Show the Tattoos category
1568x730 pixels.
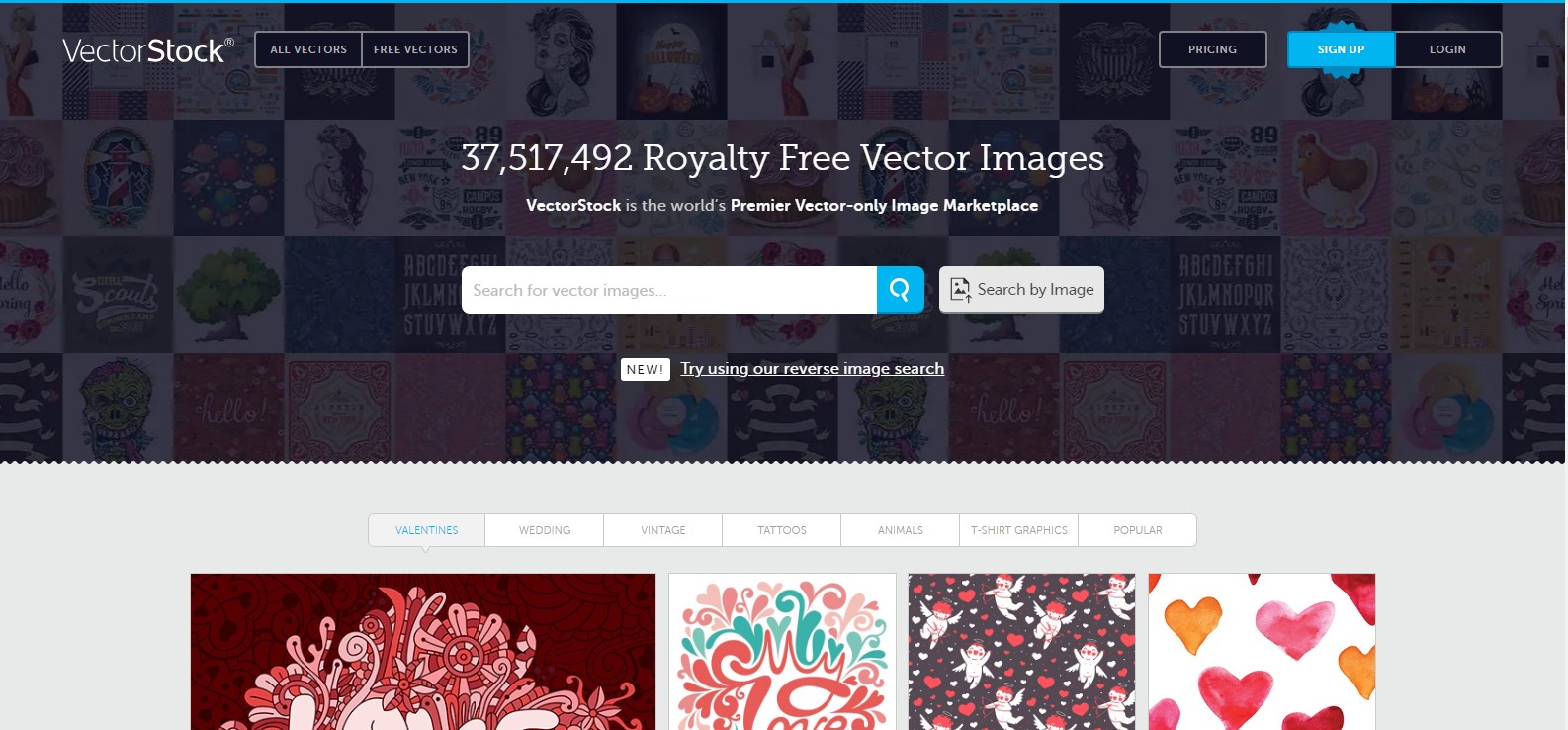(x=782, y=530)
